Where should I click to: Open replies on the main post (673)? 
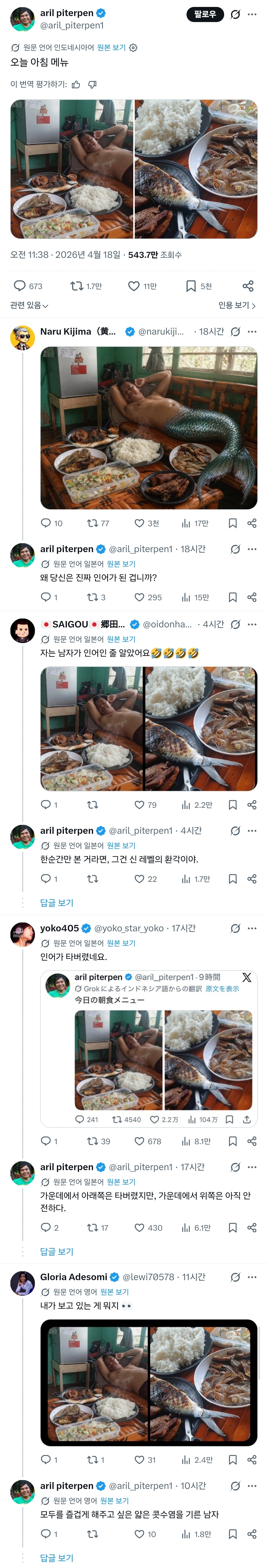click(28, 286)
